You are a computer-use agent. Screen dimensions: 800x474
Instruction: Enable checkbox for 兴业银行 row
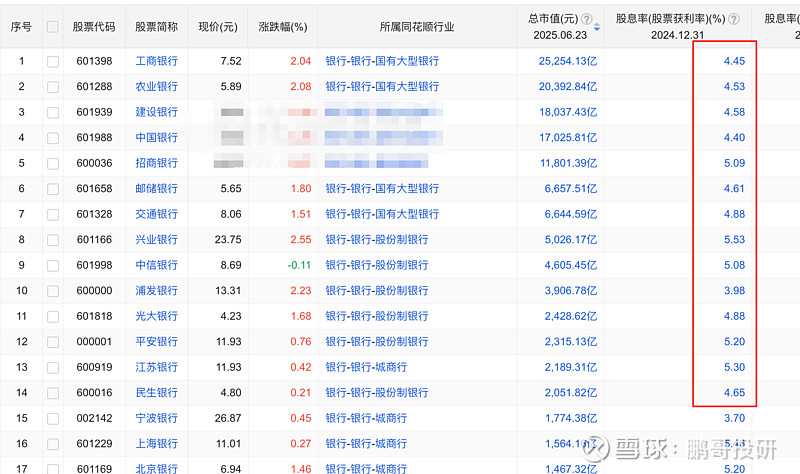(x=53, y=240)
